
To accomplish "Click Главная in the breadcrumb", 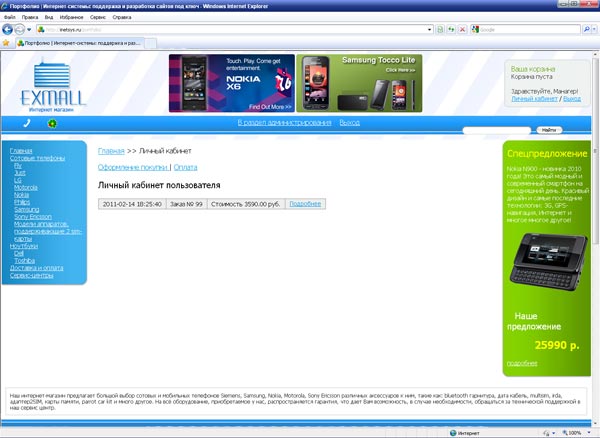I will pyautogui.click(x=111, y=151).
